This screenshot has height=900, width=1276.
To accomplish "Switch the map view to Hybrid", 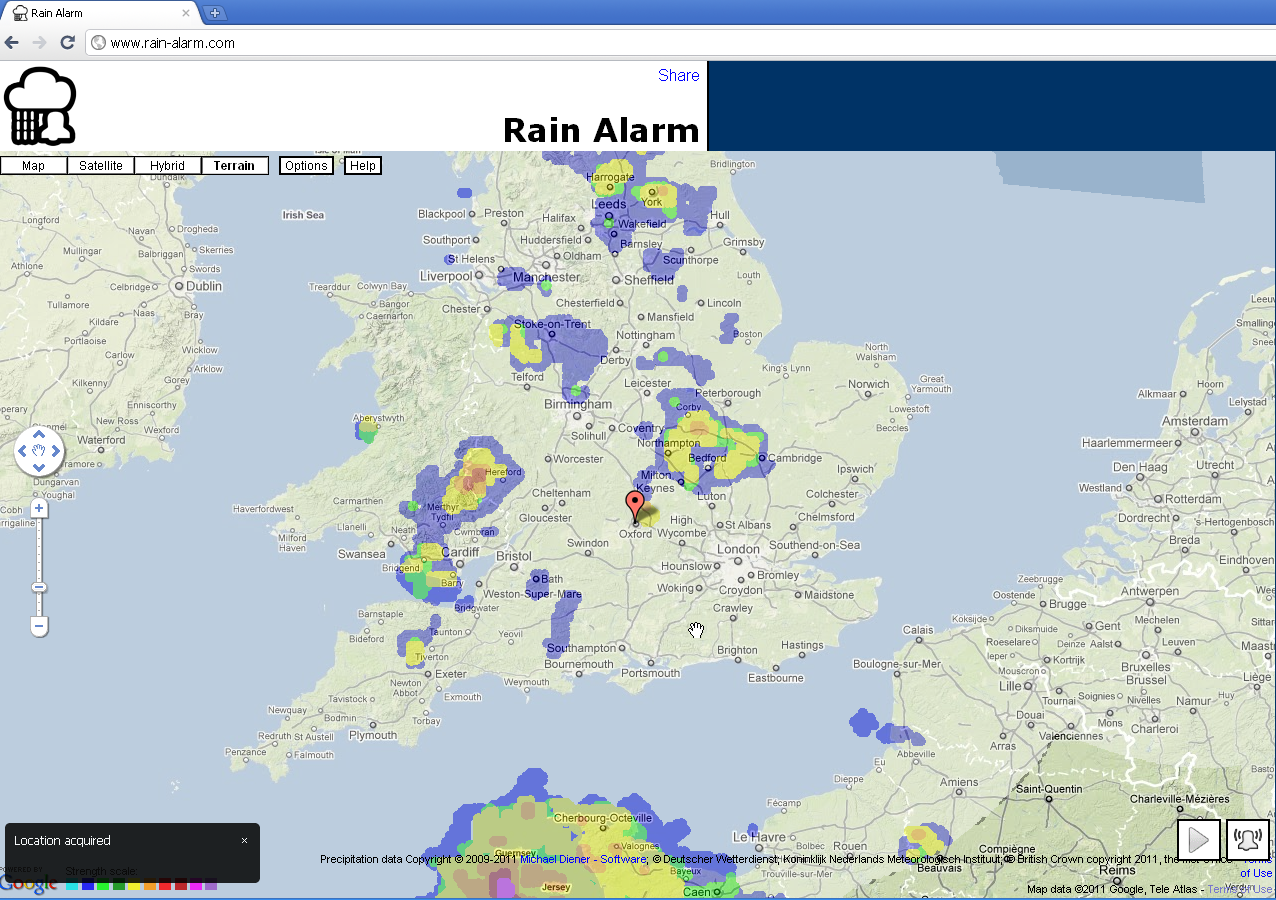I will (166, 165).
